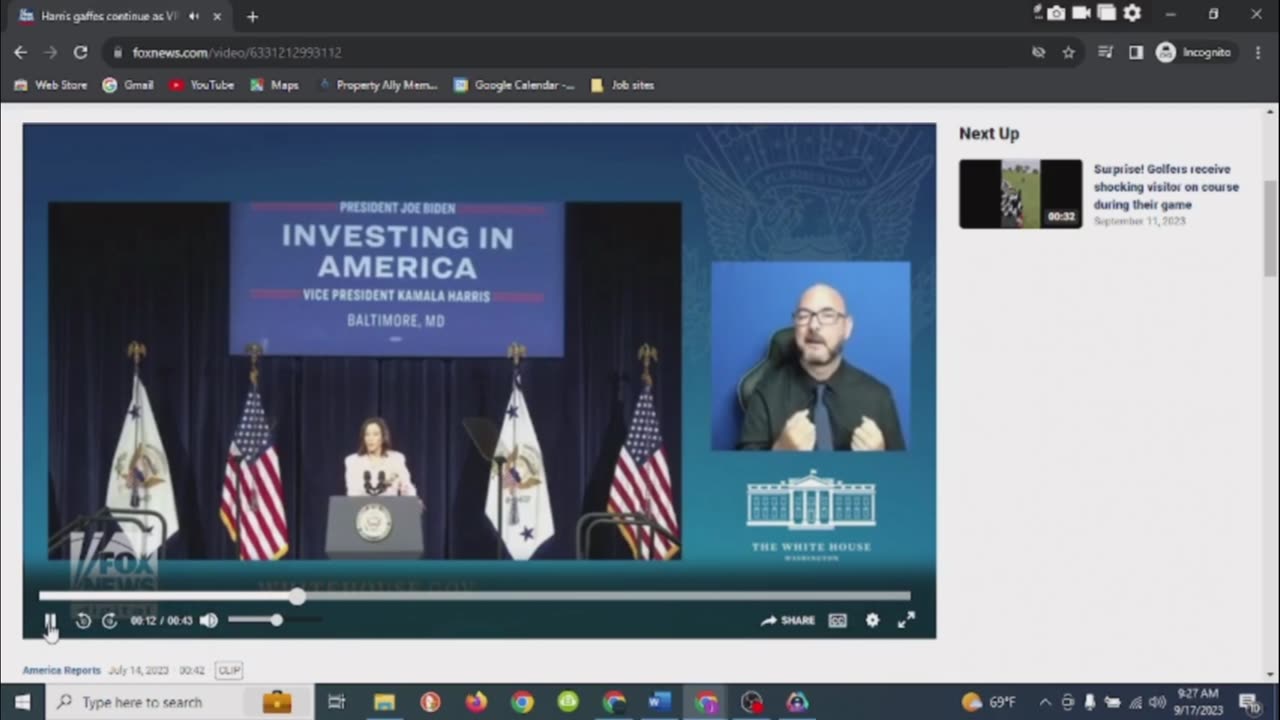Open the America Reports link

62,671
